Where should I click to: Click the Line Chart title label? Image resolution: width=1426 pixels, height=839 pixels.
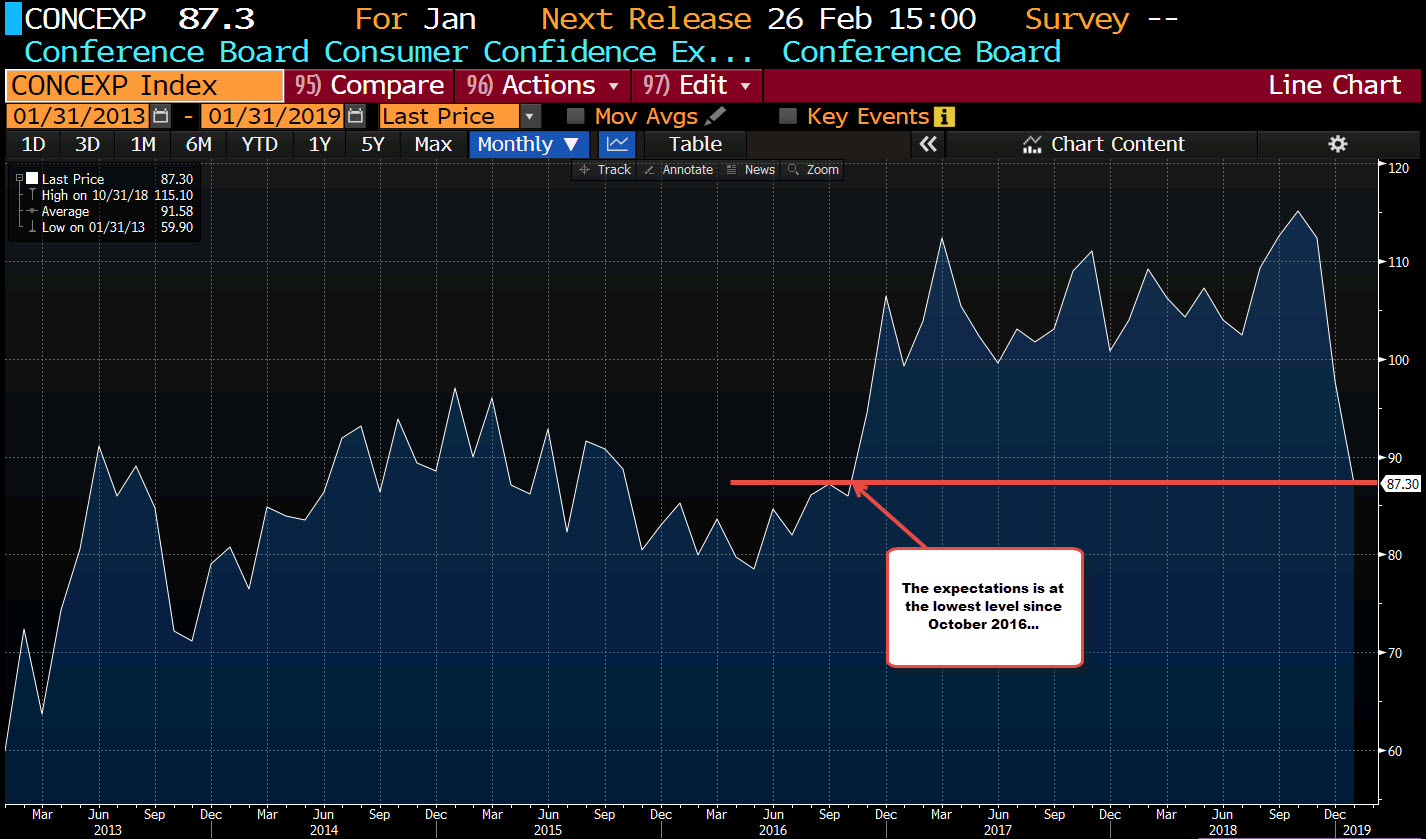point(1335,85)
